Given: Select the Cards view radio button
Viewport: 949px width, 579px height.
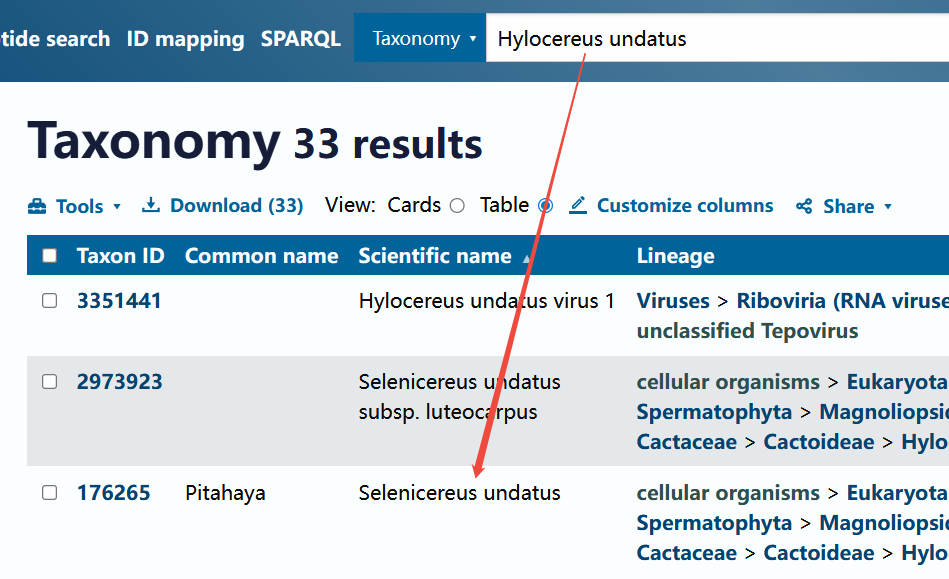Looking at the screenshot, I should point(458,206).
